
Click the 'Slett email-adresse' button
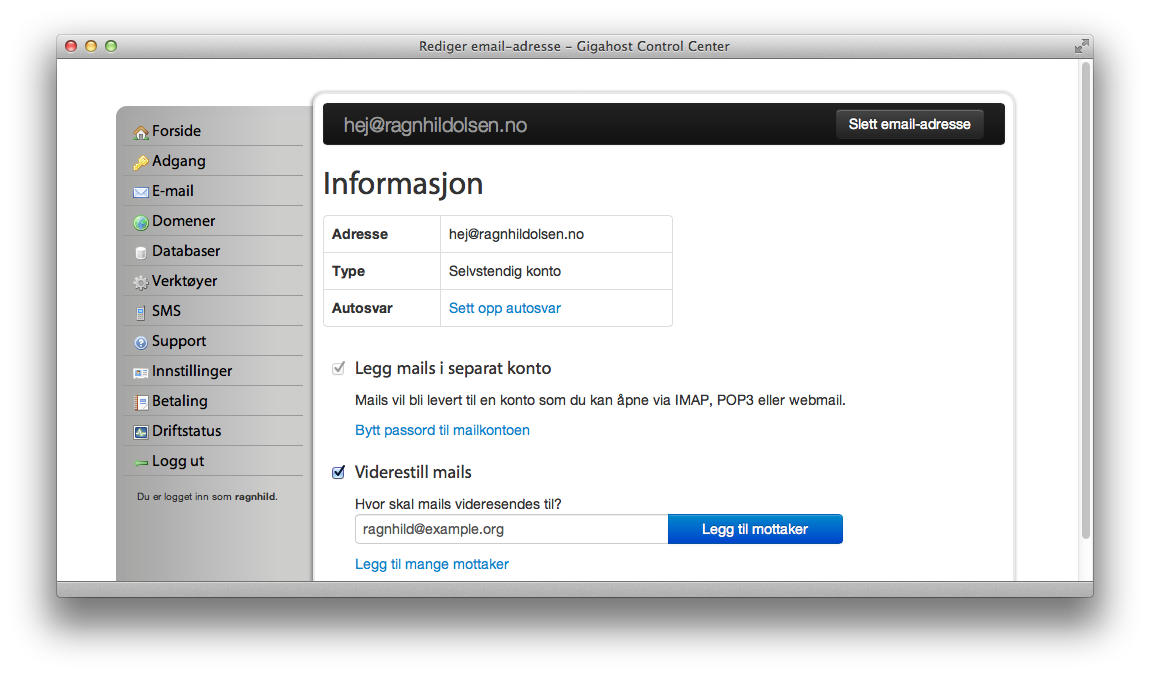point(909,124)
